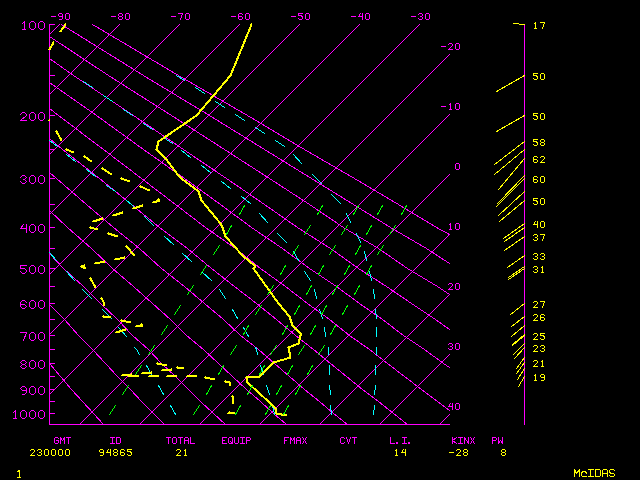640x480 pixels.
Task: Click the 40 isotherm label on right
Action: [454, 407]
